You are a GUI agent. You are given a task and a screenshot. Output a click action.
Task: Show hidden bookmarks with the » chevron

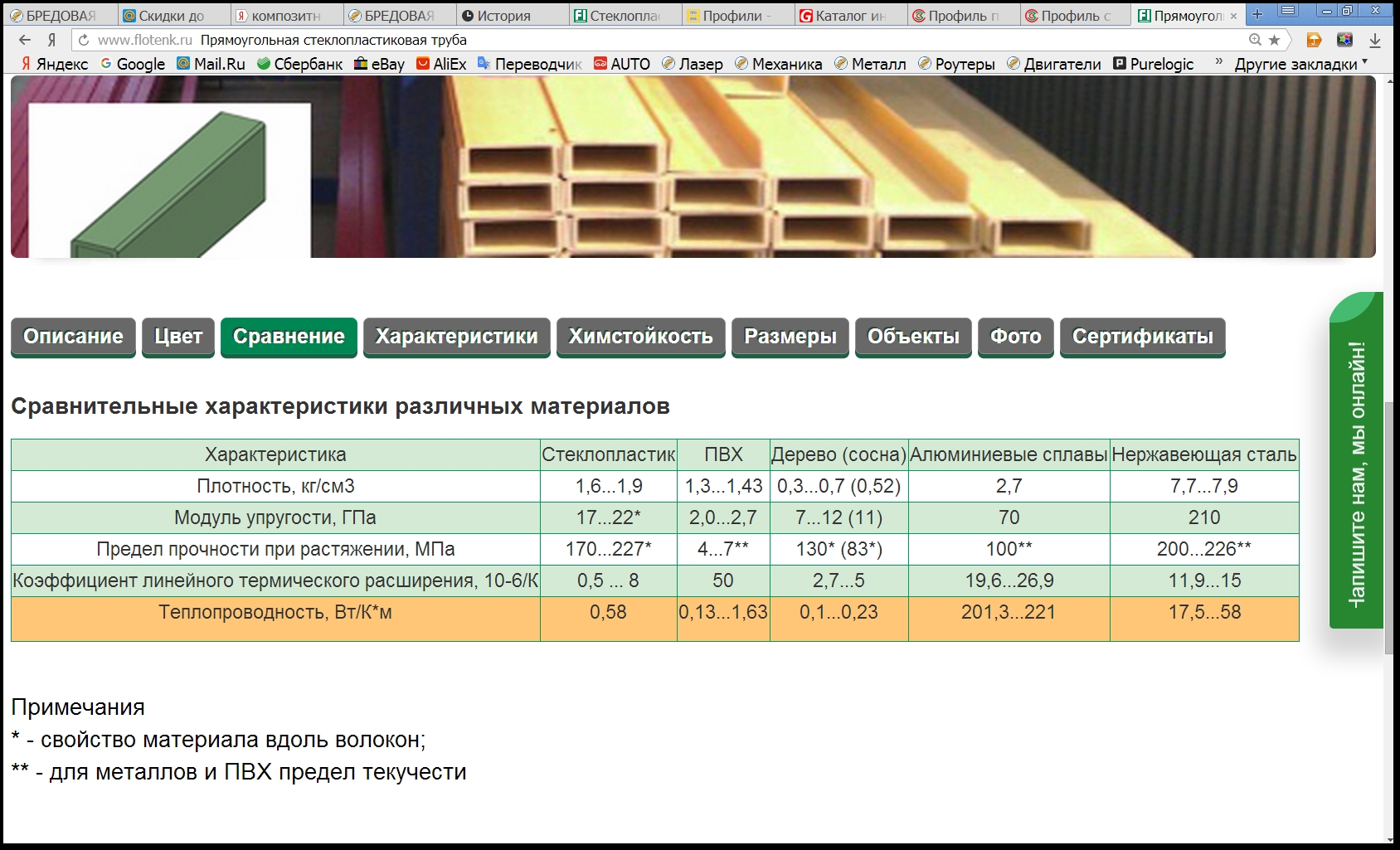[x=1218, y=62]
